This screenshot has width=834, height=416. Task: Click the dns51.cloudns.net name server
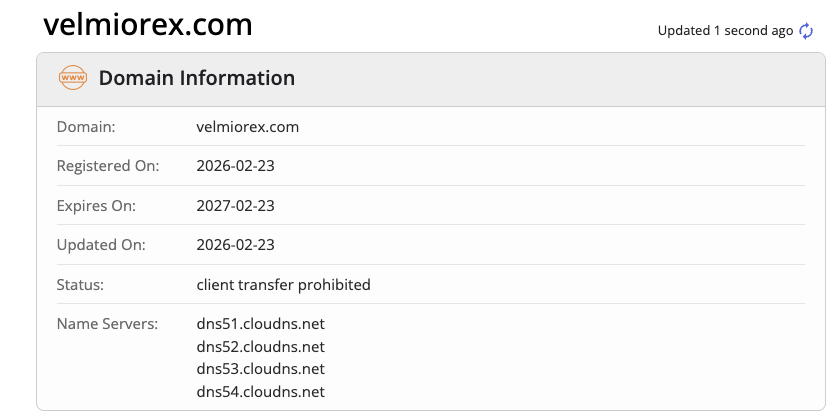click(x=260, y=324)
